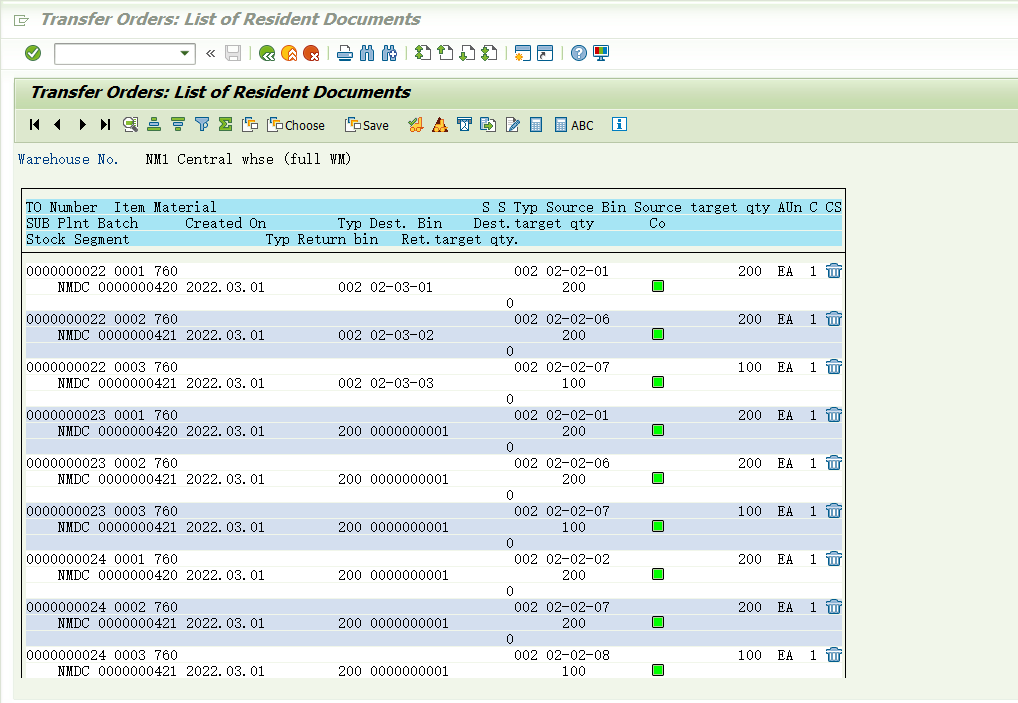Click destination bin 02-03-01
The height and width of the screenshot is (703, 1018).
click(x=401, y=288)
